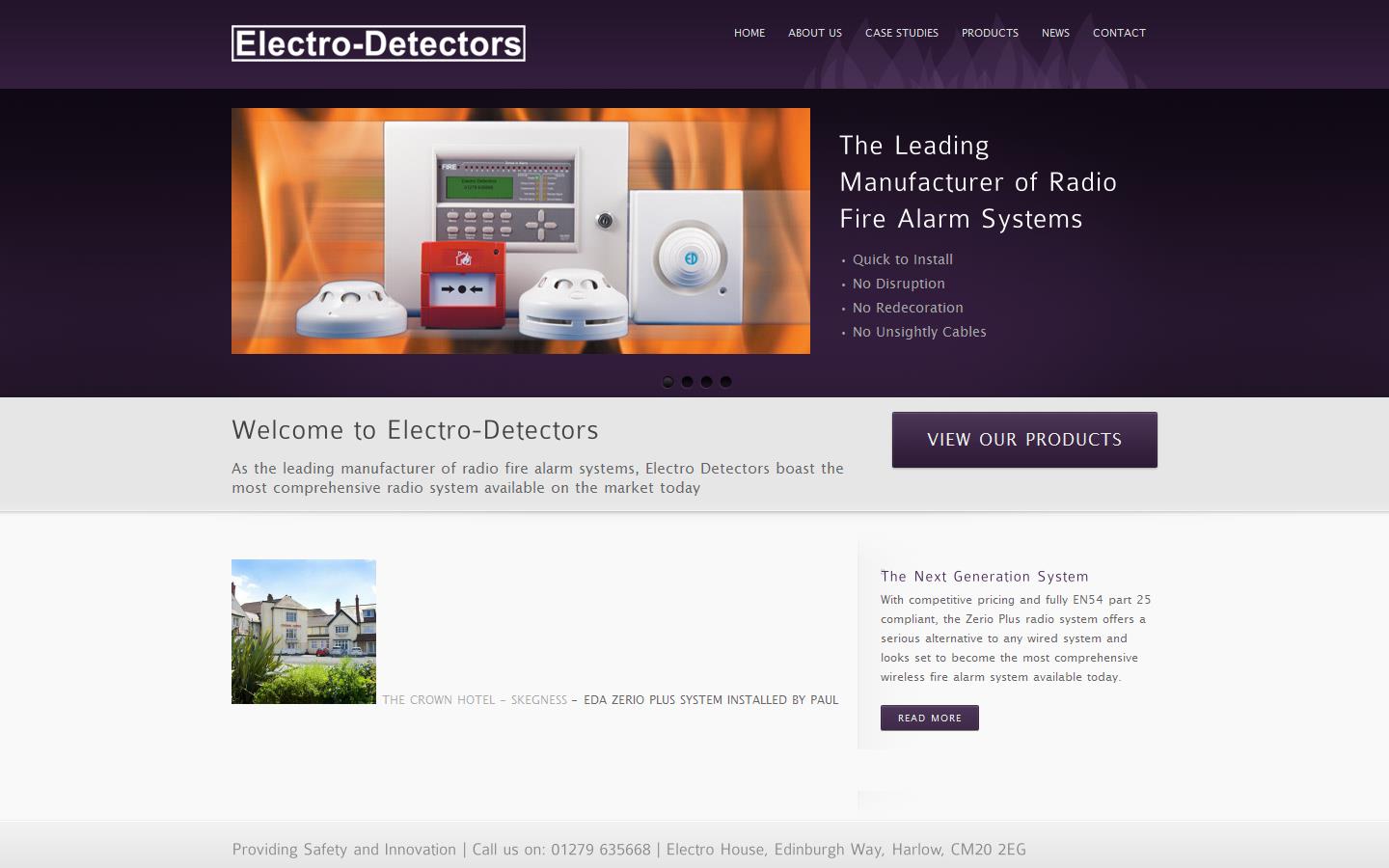Visit the NEWS section

tap(1055, 33)
